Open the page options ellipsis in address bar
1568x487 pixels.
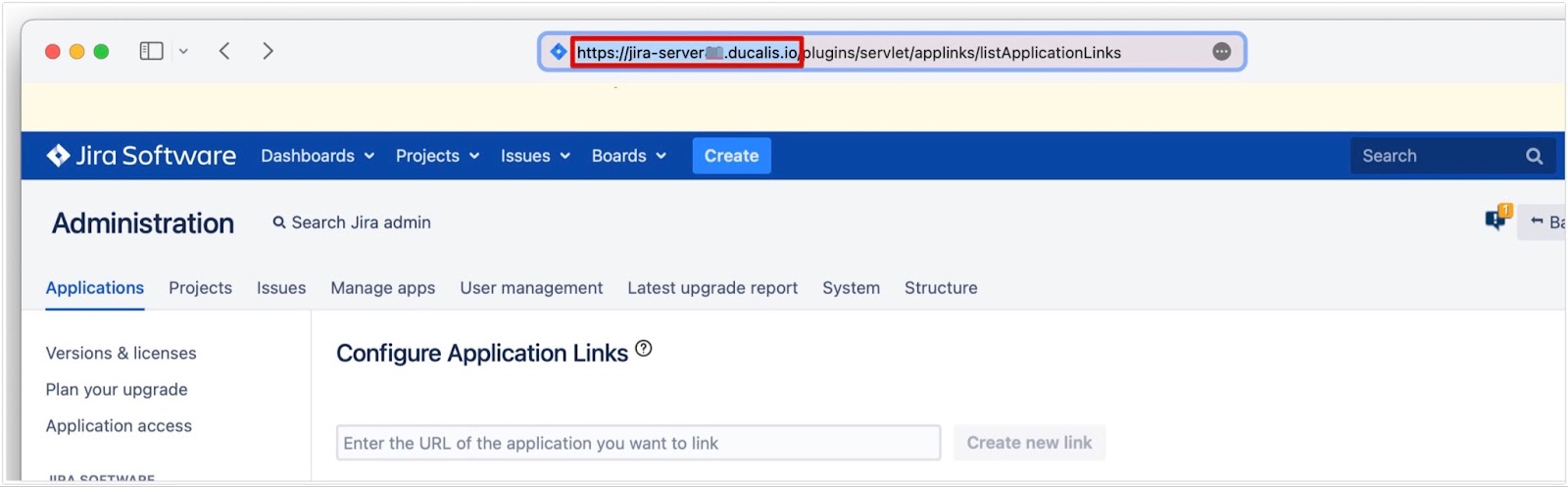point(1221,52)
